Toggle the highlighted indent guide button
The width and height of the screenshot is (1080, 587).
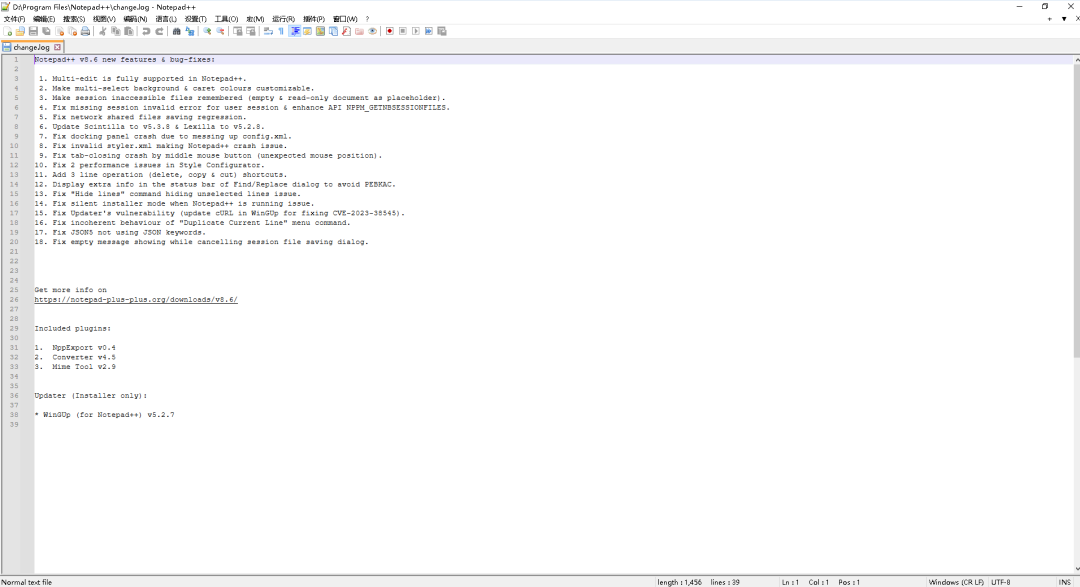pyautogui.click(x=295, y=31)
